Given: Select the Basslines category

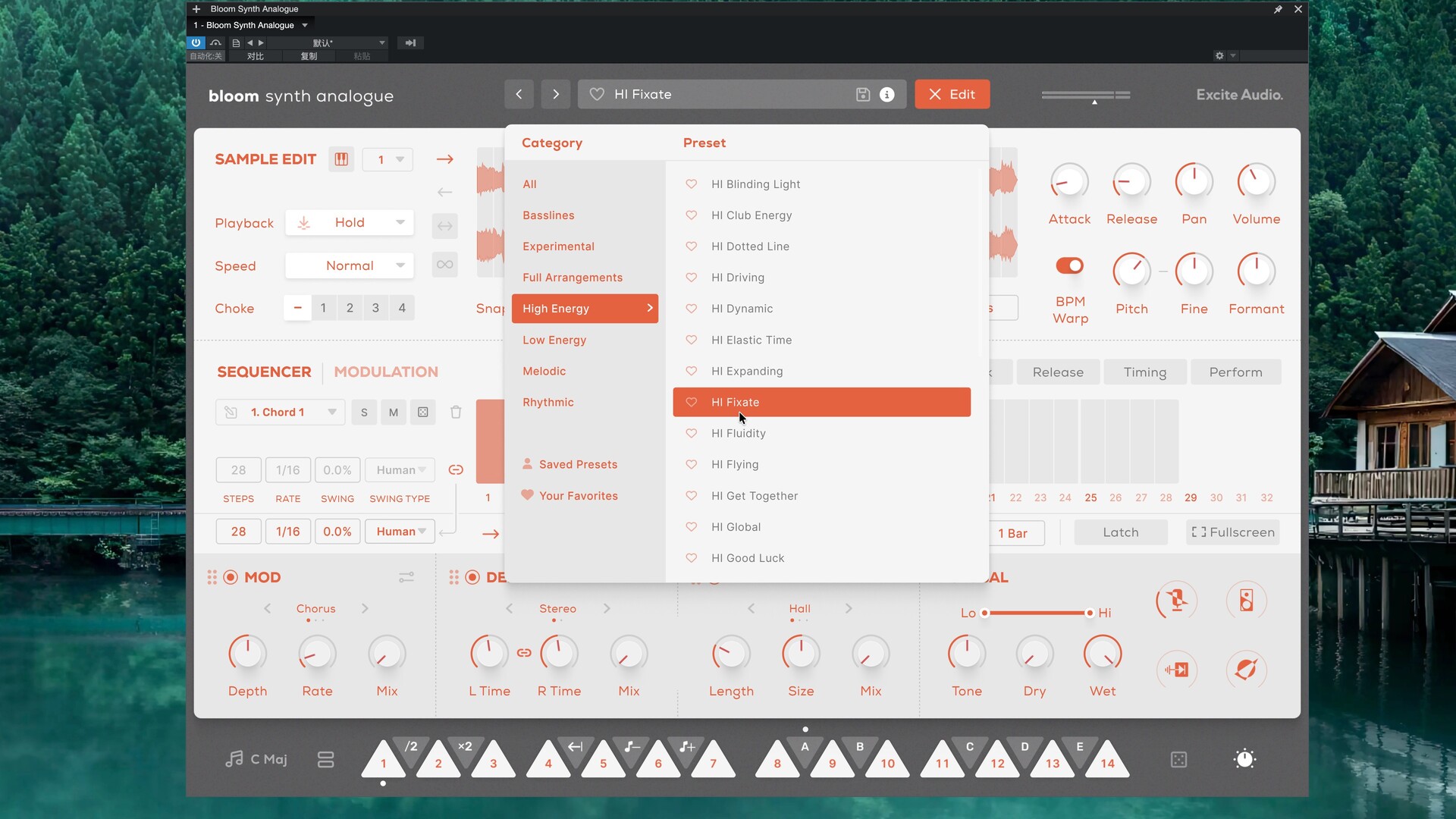Looking at the screenshot, I should 548,215.
